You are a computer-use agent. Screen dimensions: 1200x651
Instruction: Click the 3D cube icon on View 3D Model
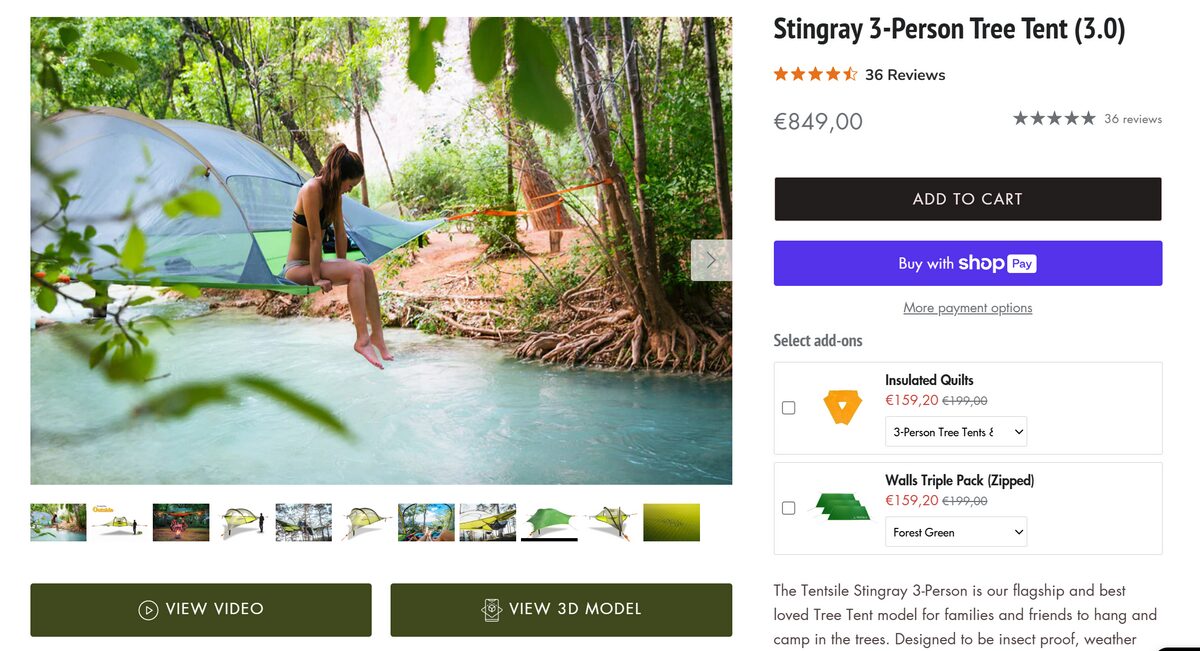492,609
